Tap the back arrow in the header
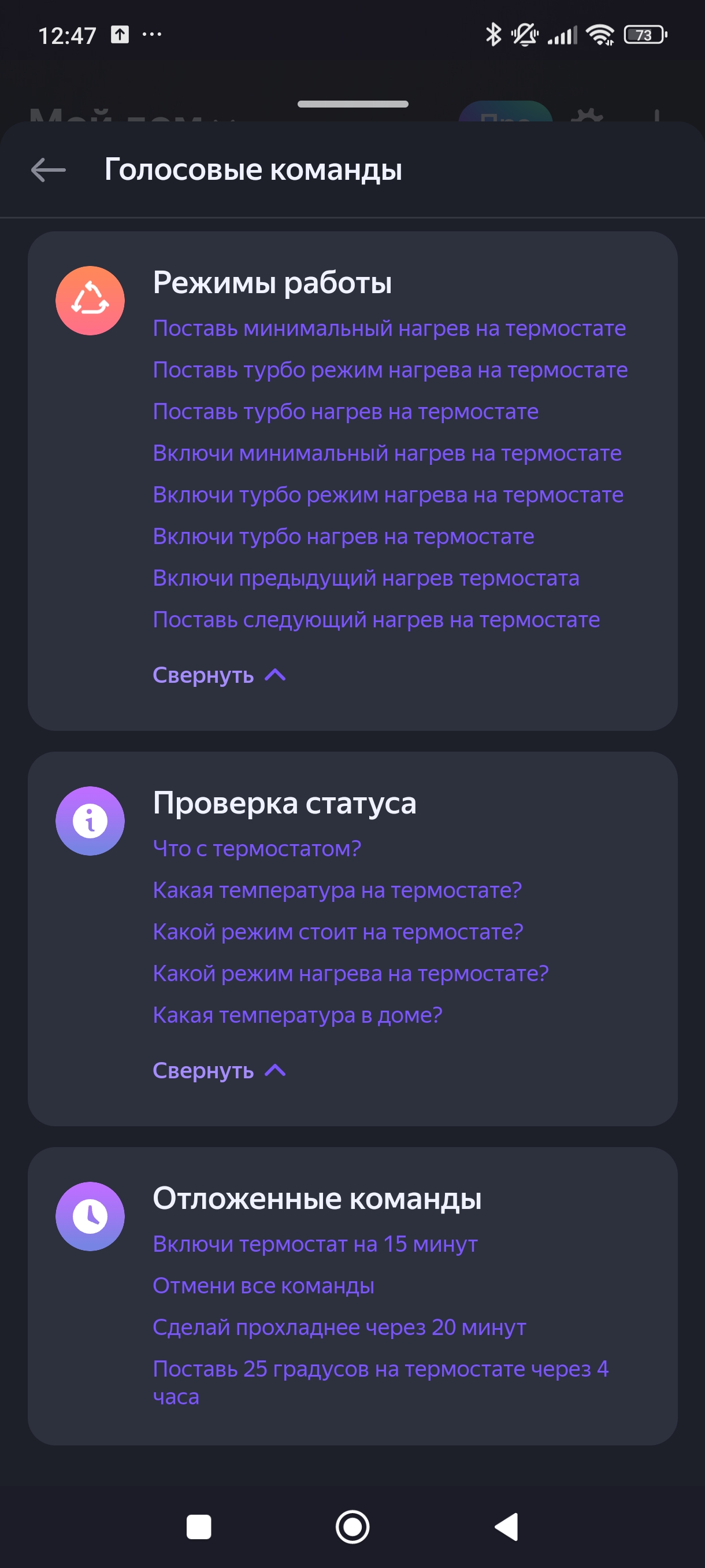 click(49, 170)
